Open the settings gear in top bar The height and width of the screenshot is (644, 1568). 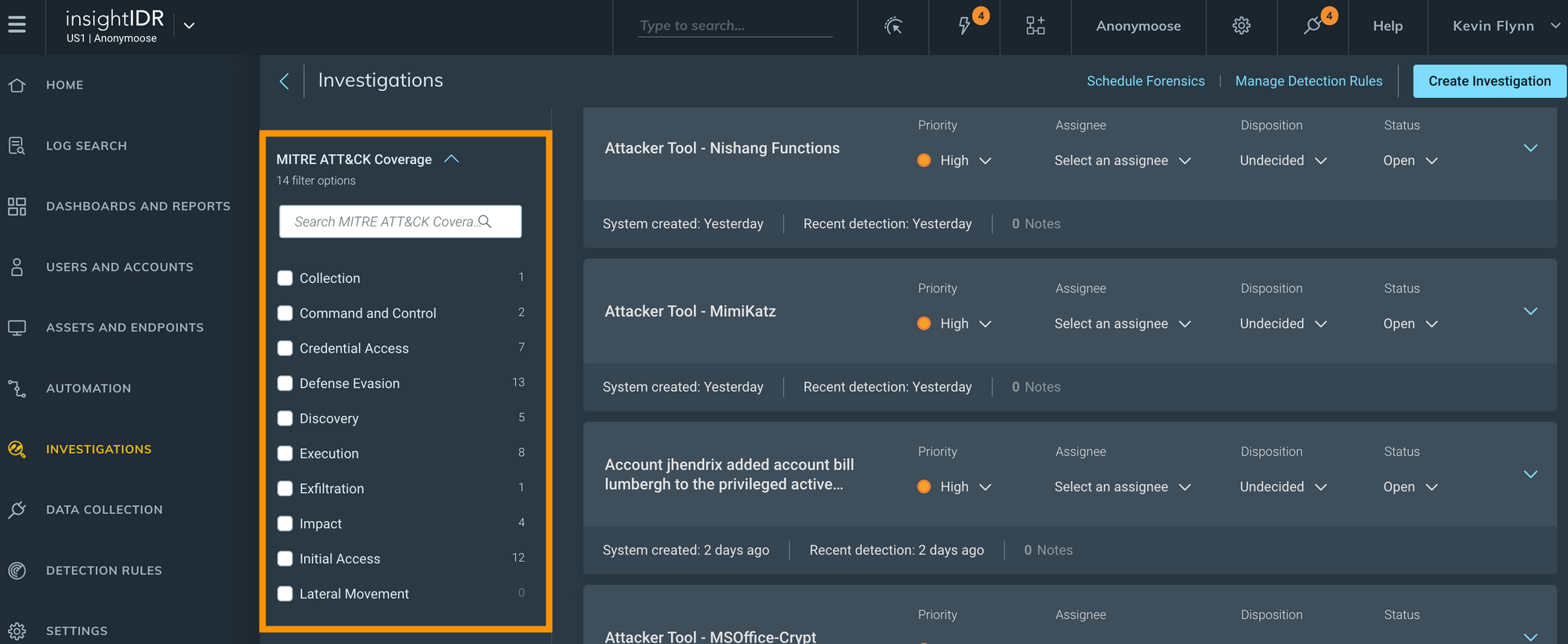tap(1241, 26)
